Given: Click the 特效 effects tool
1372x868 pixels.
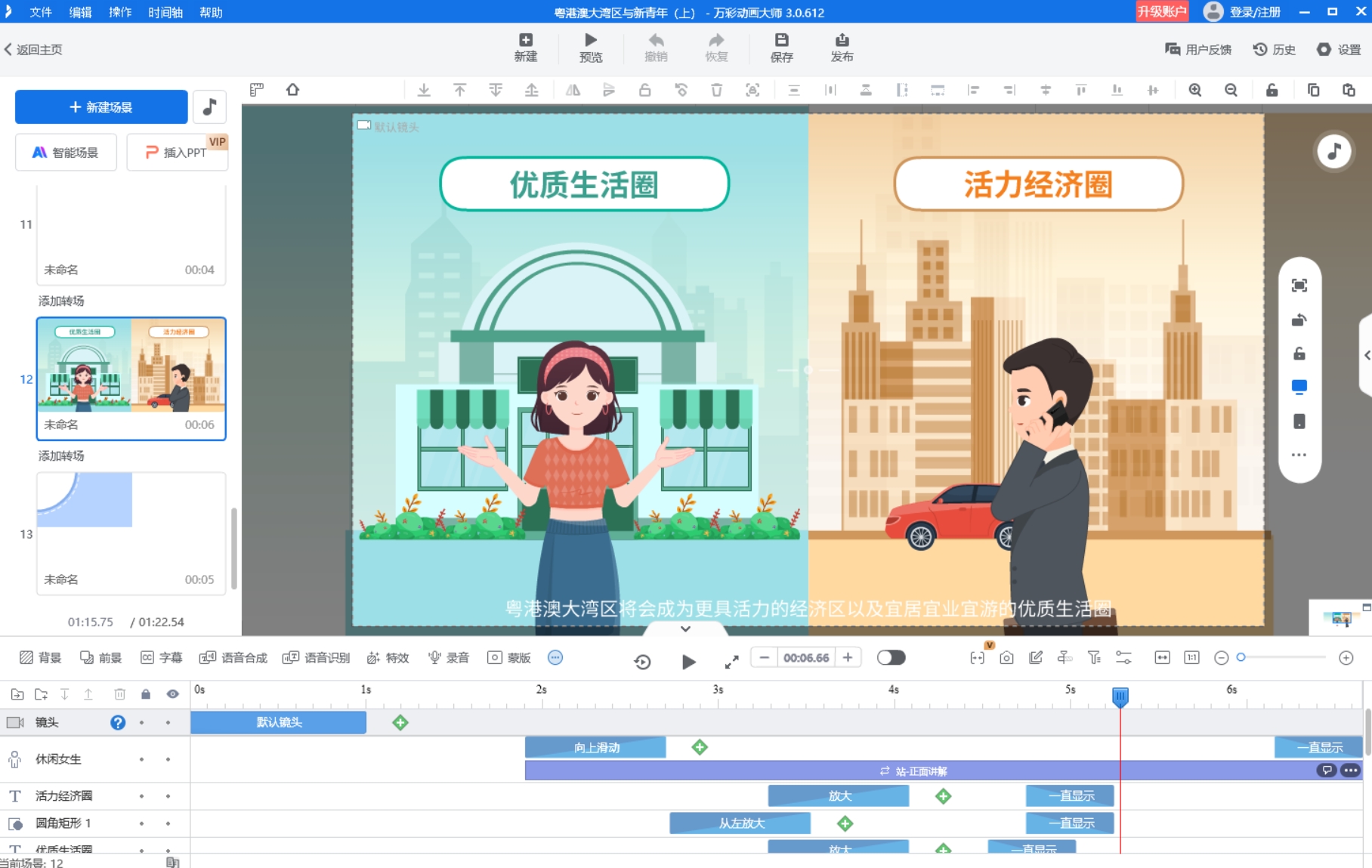Looking at the screenshot, I should point(388,658).
